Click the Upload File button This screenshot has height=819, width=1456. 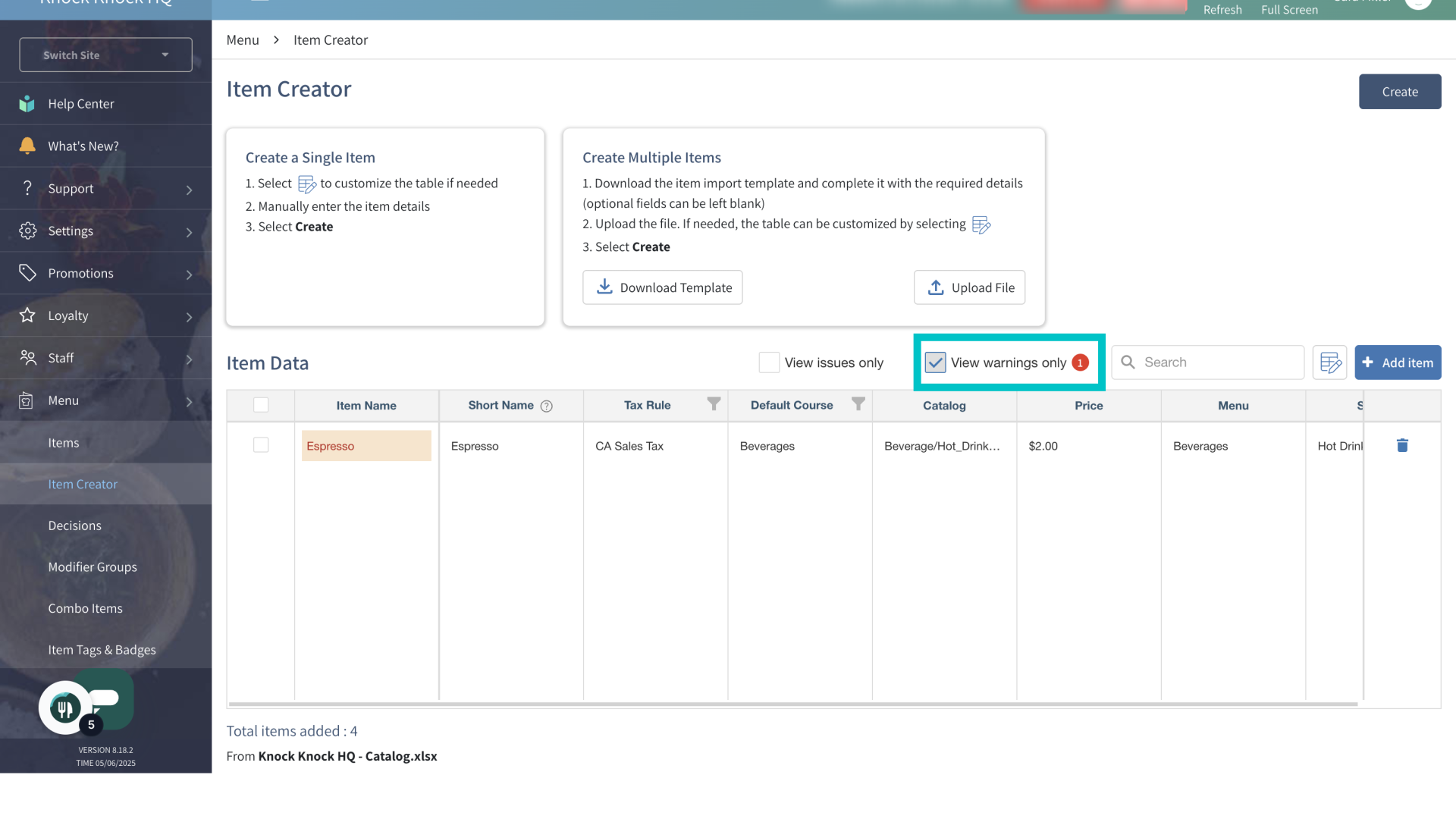click(969, 287)
